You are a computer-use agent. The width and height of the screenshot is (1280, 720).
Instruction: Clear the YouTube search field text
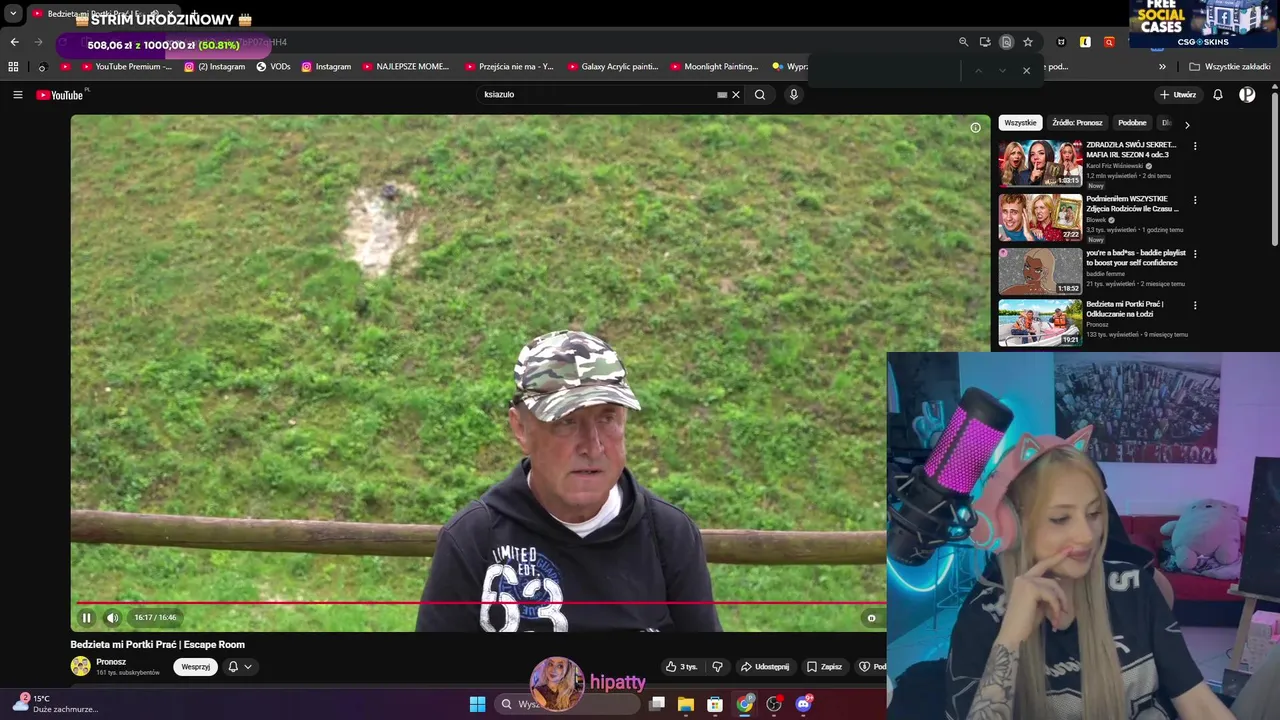coord(736,95)
